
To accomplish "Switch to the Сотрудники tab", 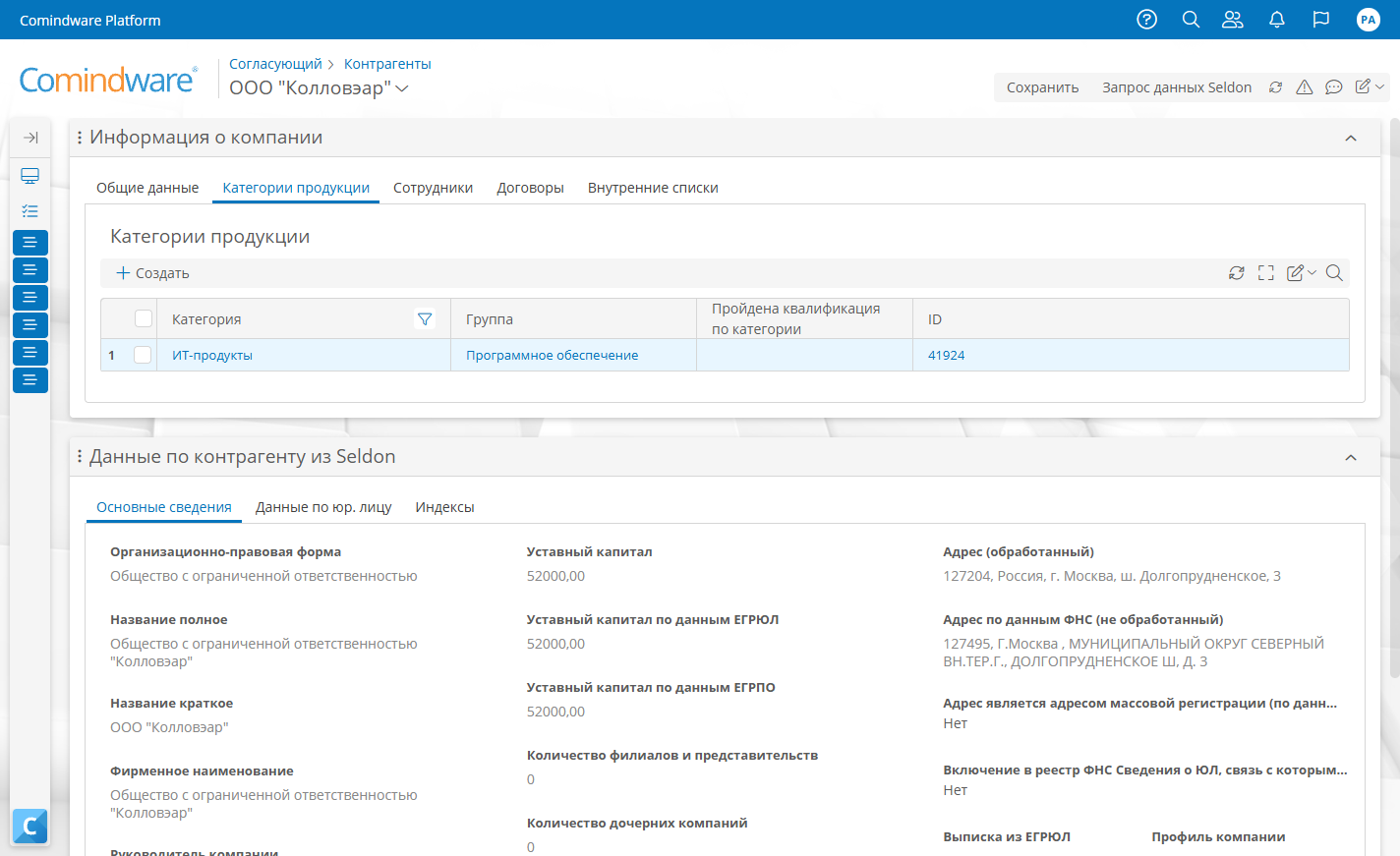I will click(x=434, y=188).
